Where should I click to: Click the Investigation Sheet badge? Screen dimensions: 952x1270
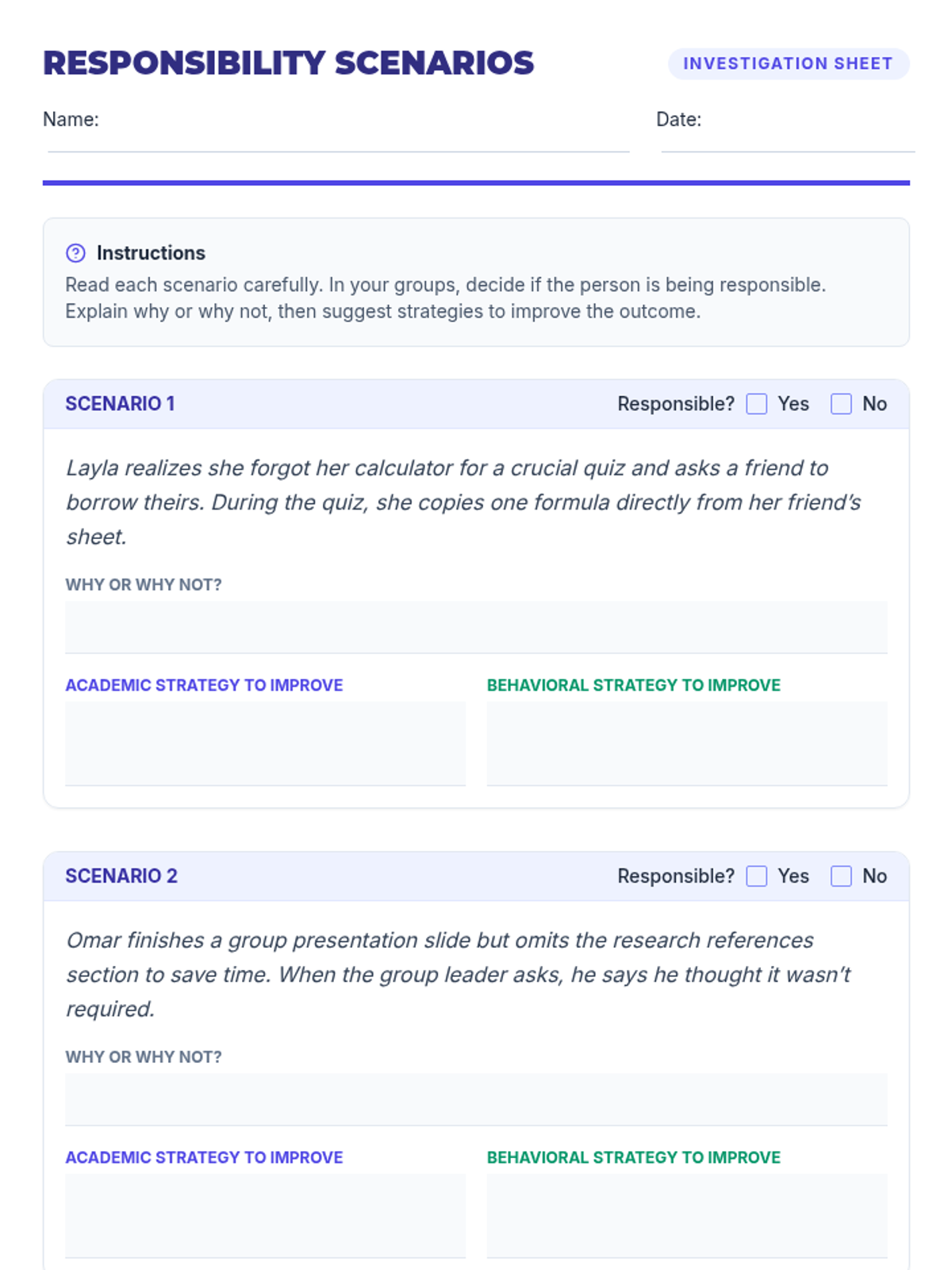click(x=788, y=63)
